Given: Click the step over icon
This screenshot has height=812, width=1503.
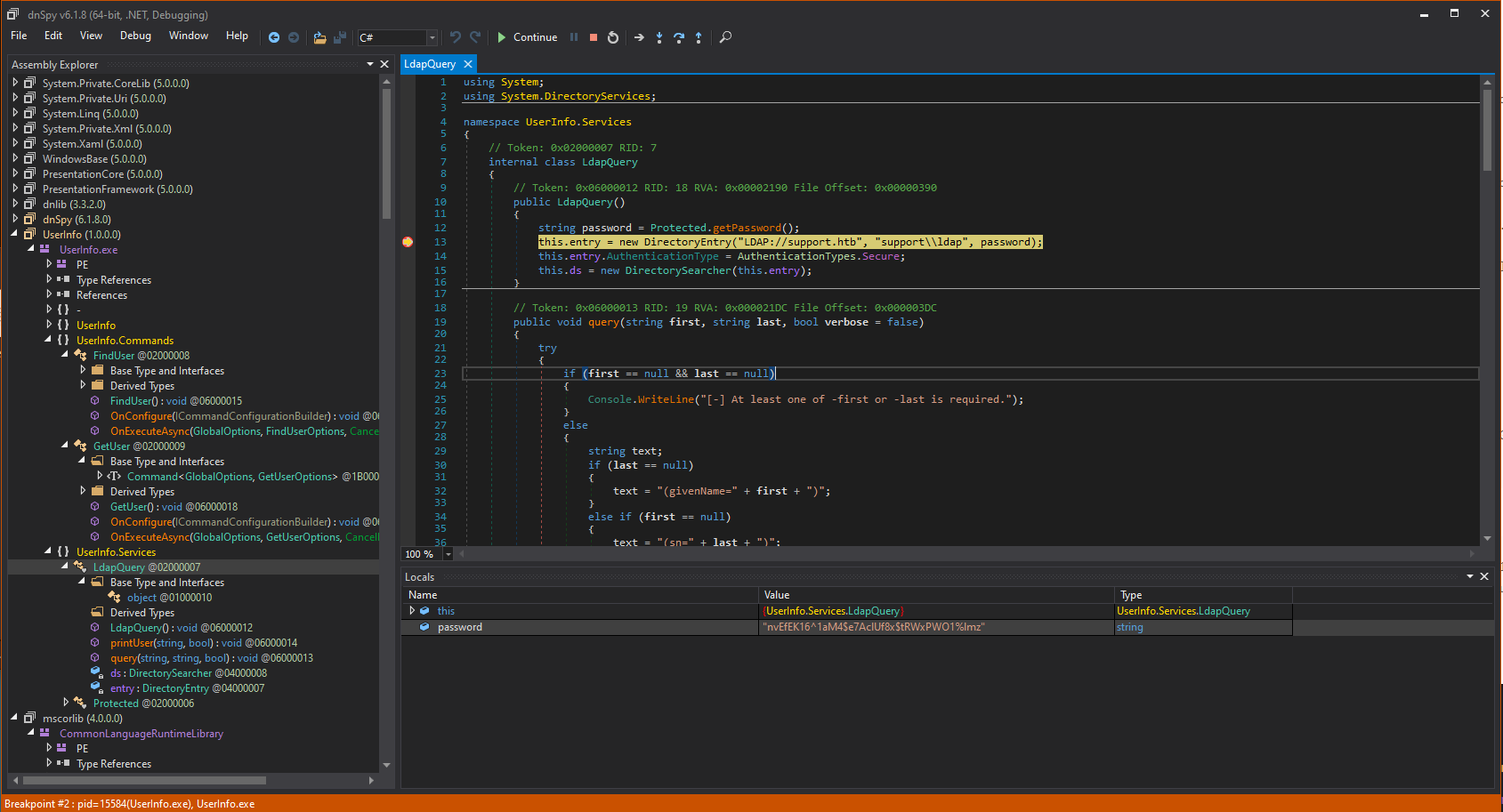Looking at the screenshot, I should coord(679,37).
